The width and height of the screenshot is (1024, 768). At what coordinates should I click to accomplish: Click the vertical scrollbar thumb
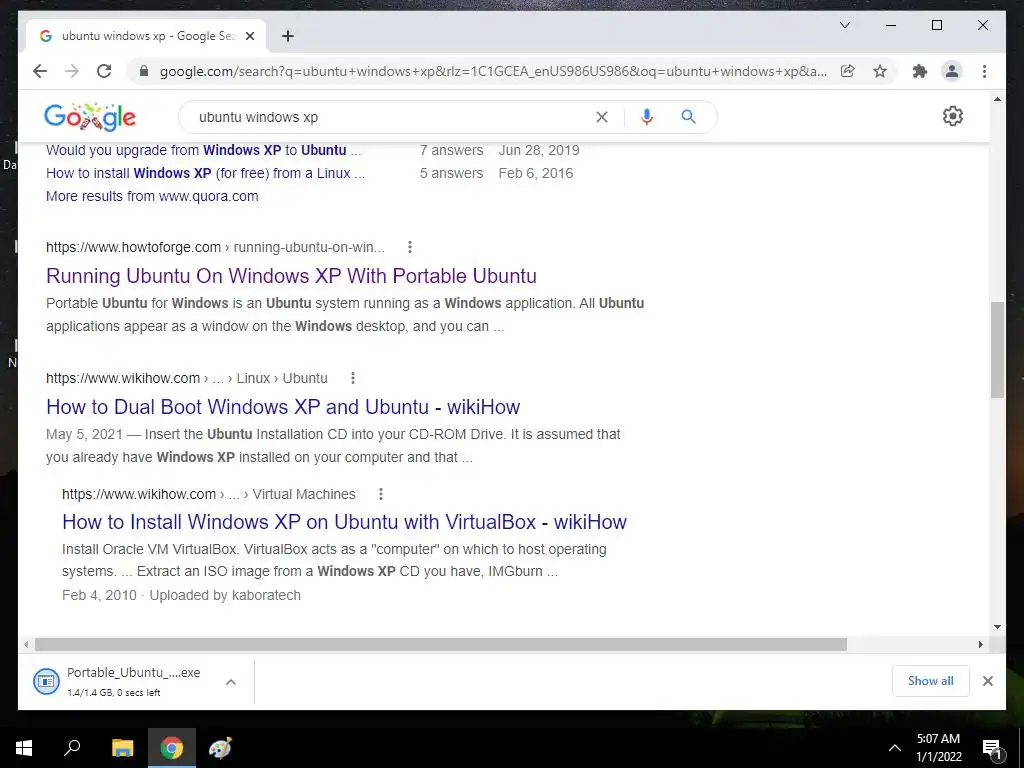point(997,349)
